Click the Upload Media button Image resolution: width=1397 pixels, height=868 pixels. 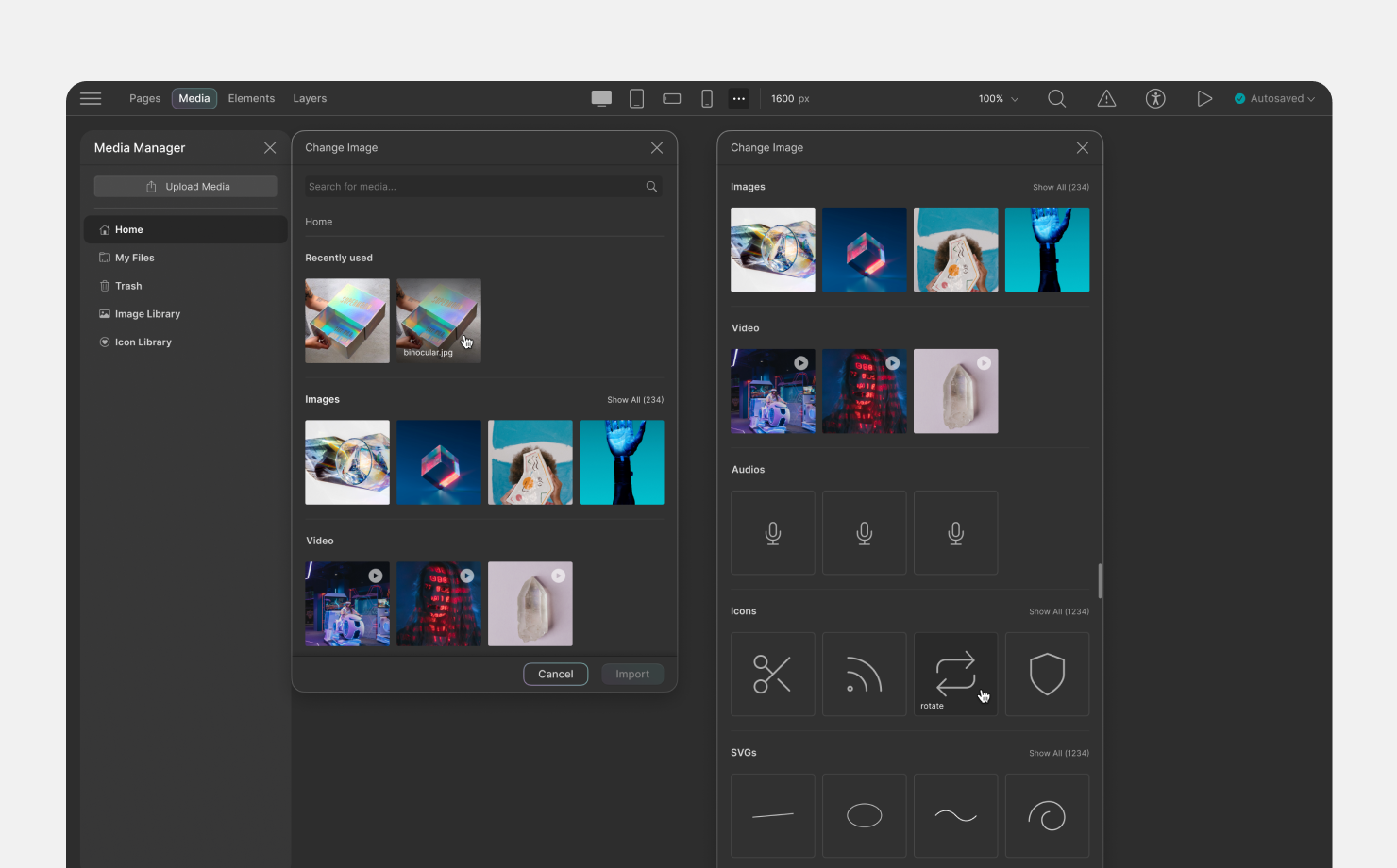186,187
